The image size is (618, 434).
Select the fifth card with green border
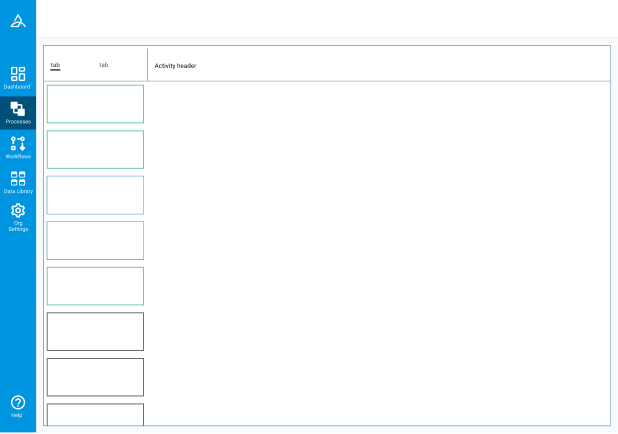coord(95,286)
